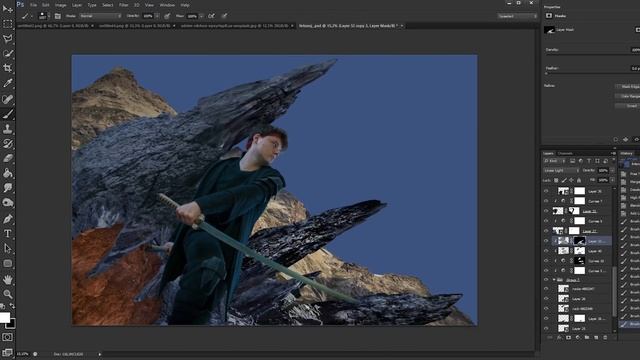The height and width of the screenshot is (360, 640).
Task: Select the Horizontal Type tool
Action: click(7, 233)
